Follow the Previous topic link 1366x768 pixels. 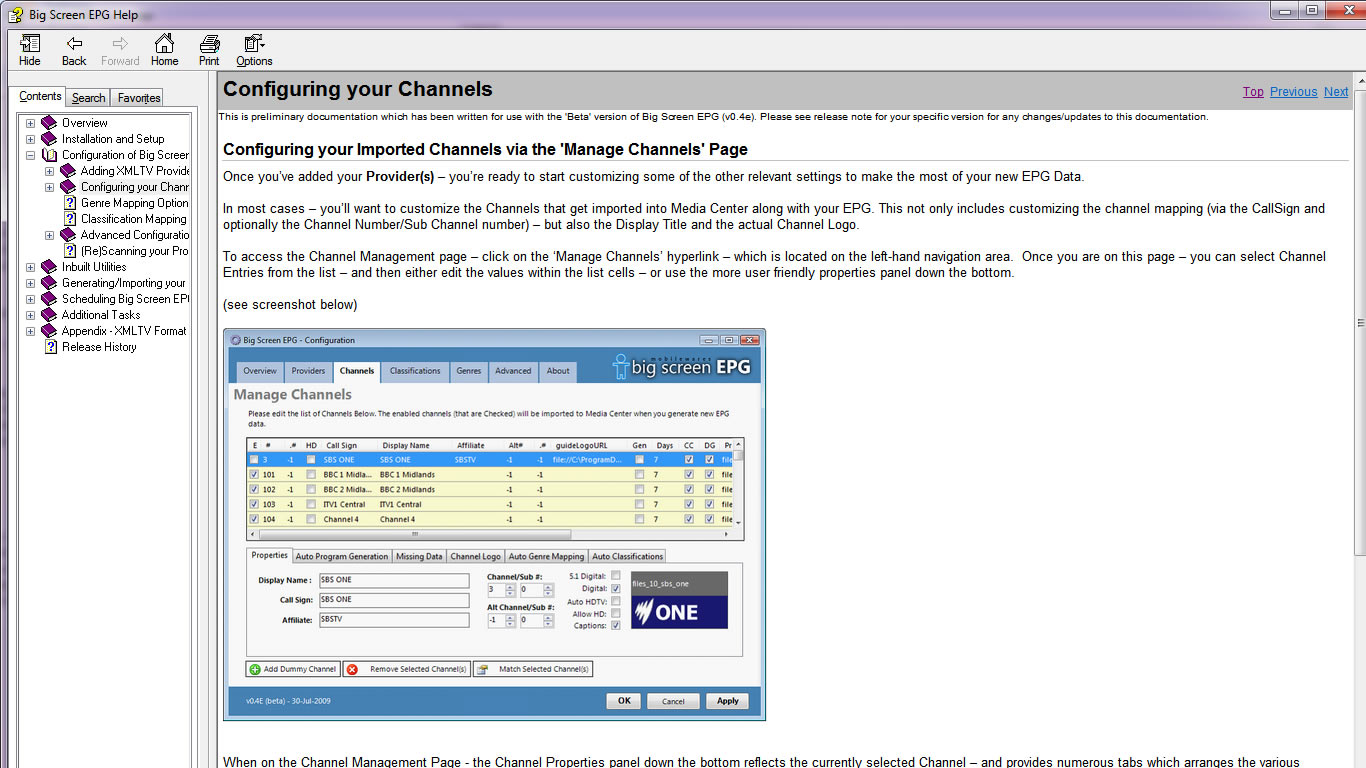click(x=1294, y=91)
